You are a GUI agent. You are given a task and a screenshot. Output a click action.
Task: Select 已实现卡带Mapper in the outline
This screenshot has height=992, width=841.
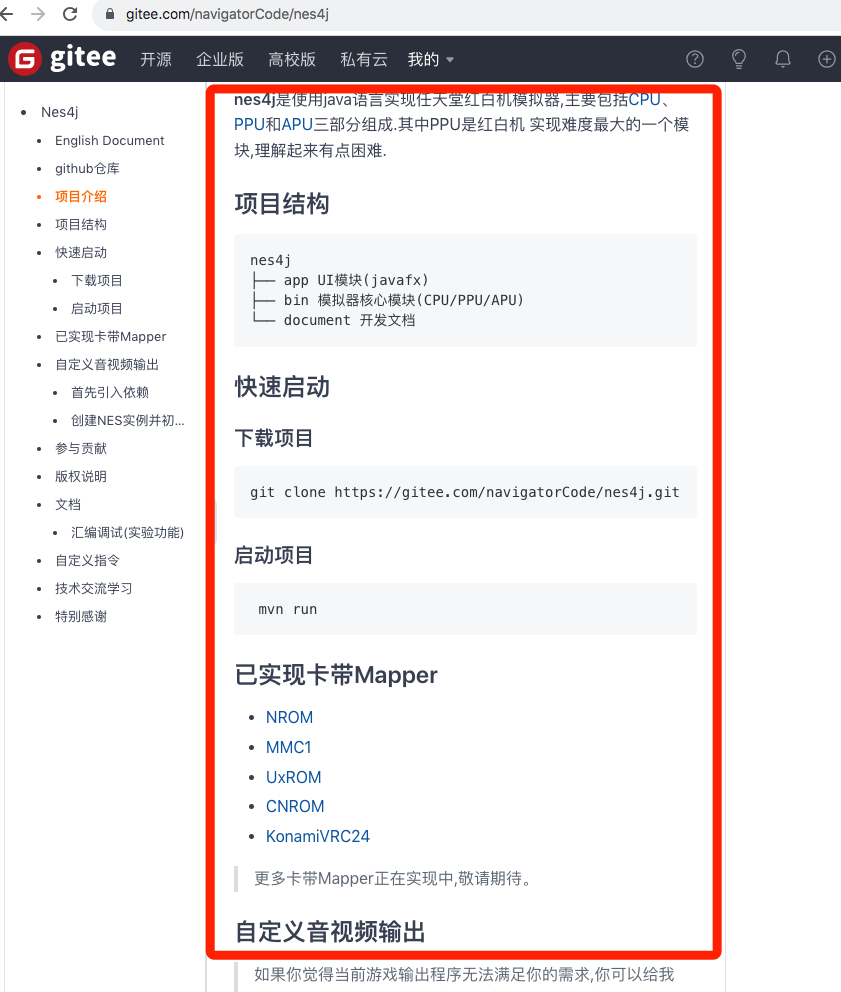coord(111,337)
